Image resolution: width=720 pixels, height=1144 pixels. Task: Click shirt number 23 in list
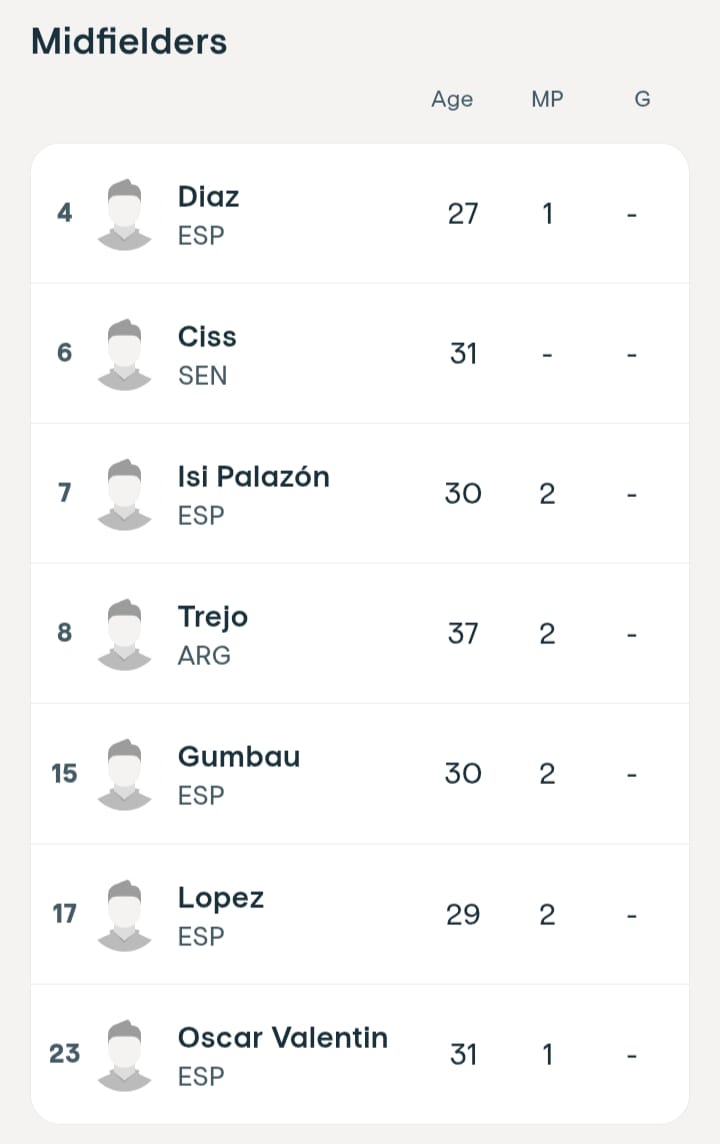click(x=64, y=1054)
